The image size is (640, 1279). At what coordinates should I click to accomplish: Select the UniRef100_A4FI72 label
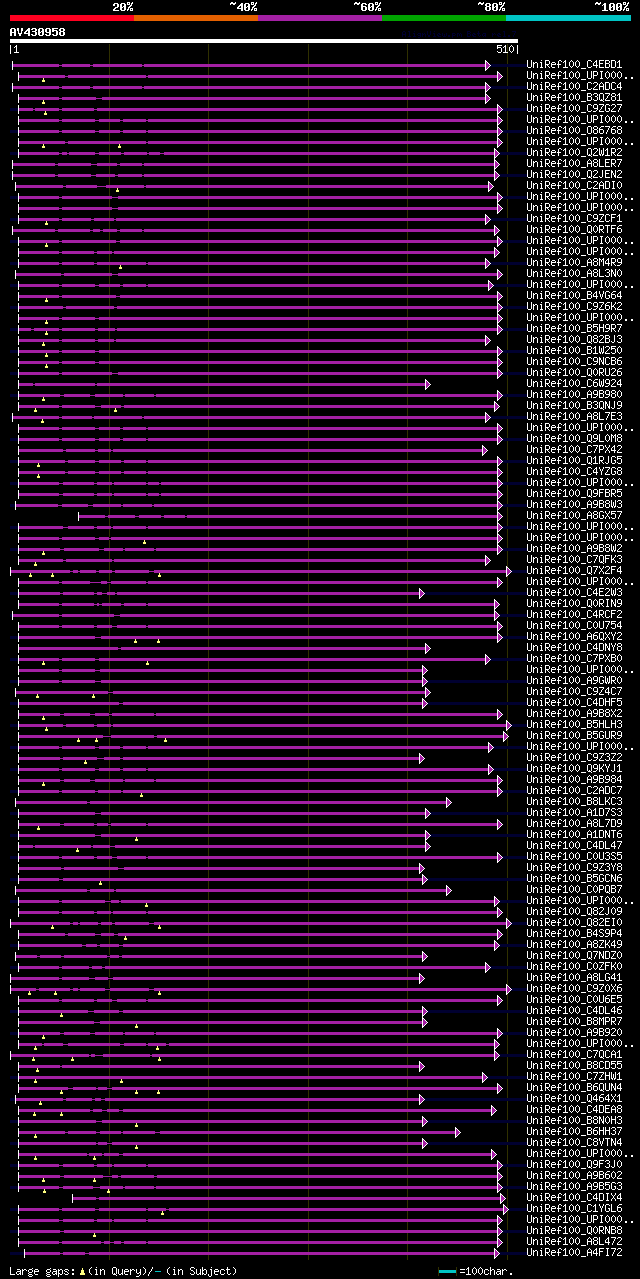pos(574,1253)
